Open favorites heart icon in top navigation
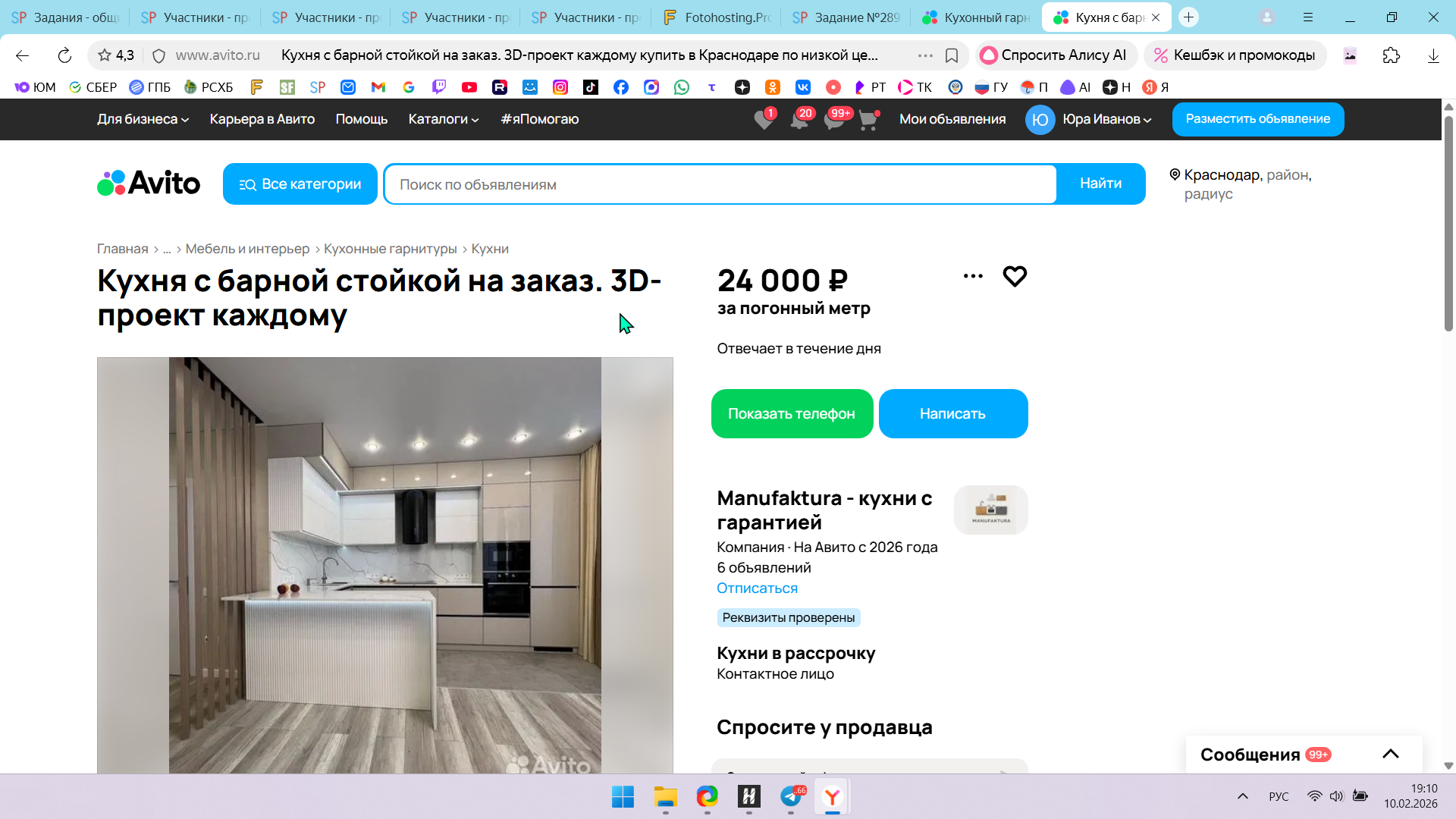This screenshot has width=1456, height=819. point(764,120)
